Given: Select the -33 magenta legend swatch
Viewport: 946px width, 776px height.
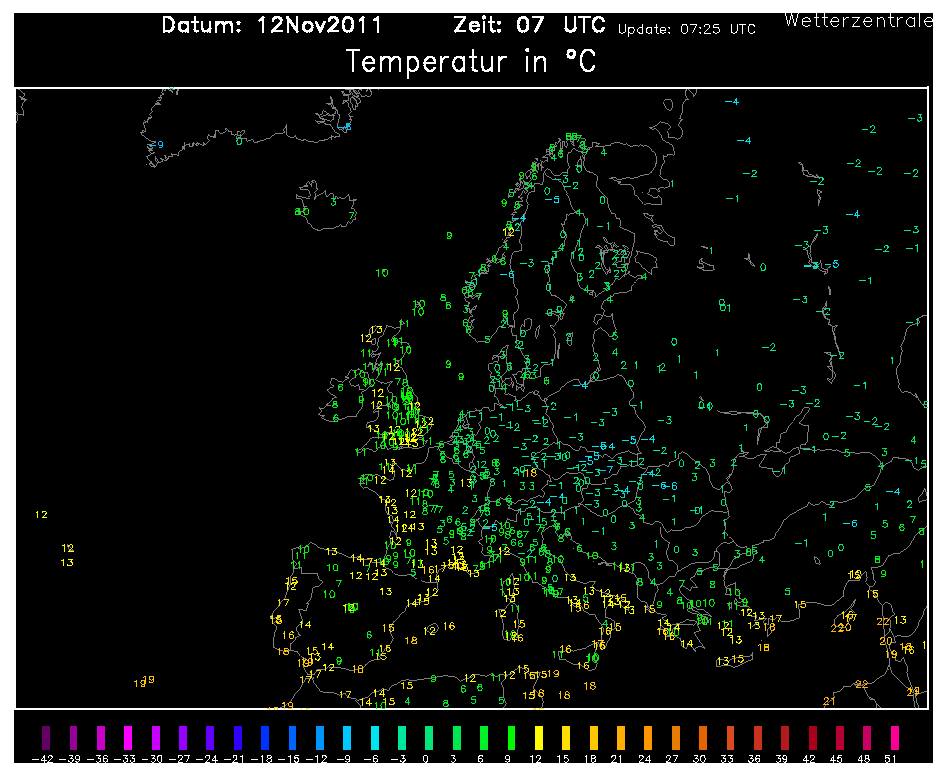Looking at the screenshot, I should (128, 737).
